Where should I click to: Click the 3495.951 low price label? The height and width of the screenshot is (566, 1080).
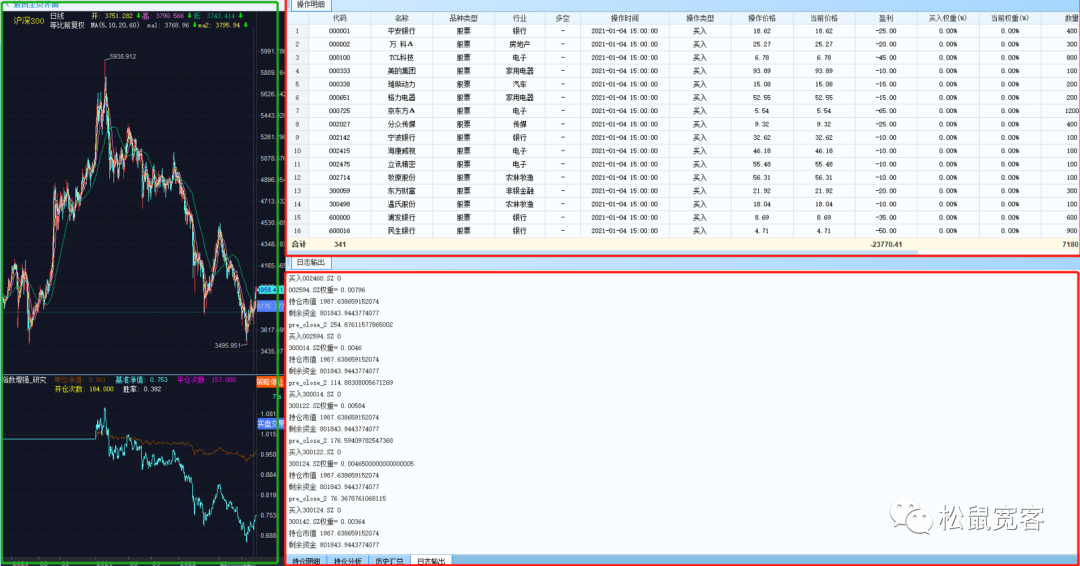pyautogui.click(x=227, y=346)
